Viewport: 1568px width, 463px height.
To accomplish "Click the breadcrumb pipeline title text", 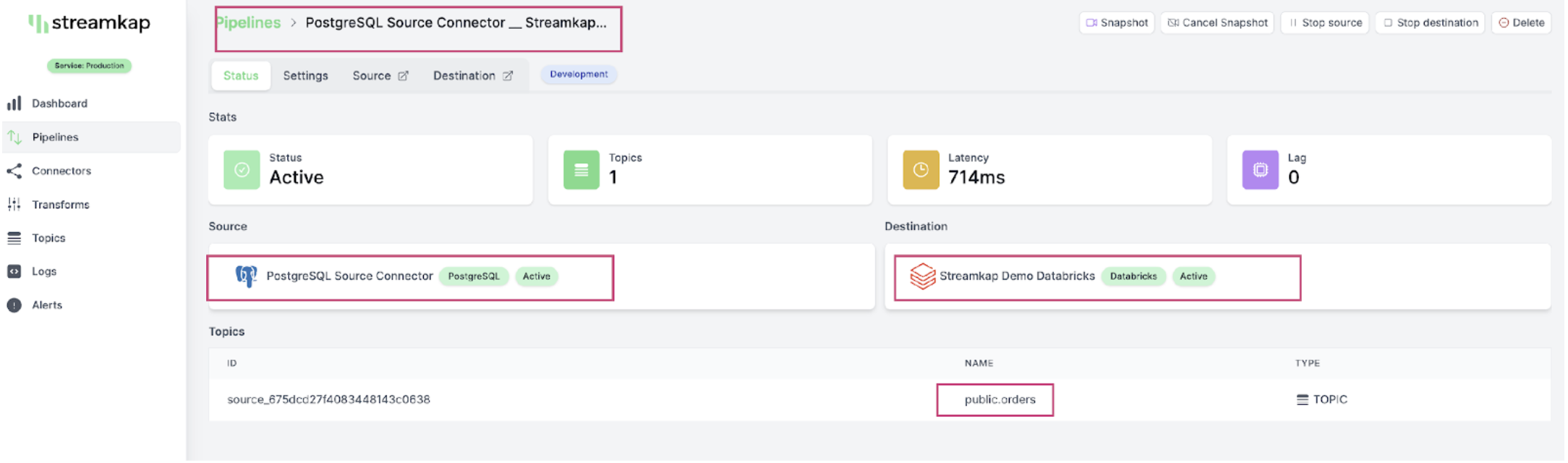I will (x=456, y=22).
